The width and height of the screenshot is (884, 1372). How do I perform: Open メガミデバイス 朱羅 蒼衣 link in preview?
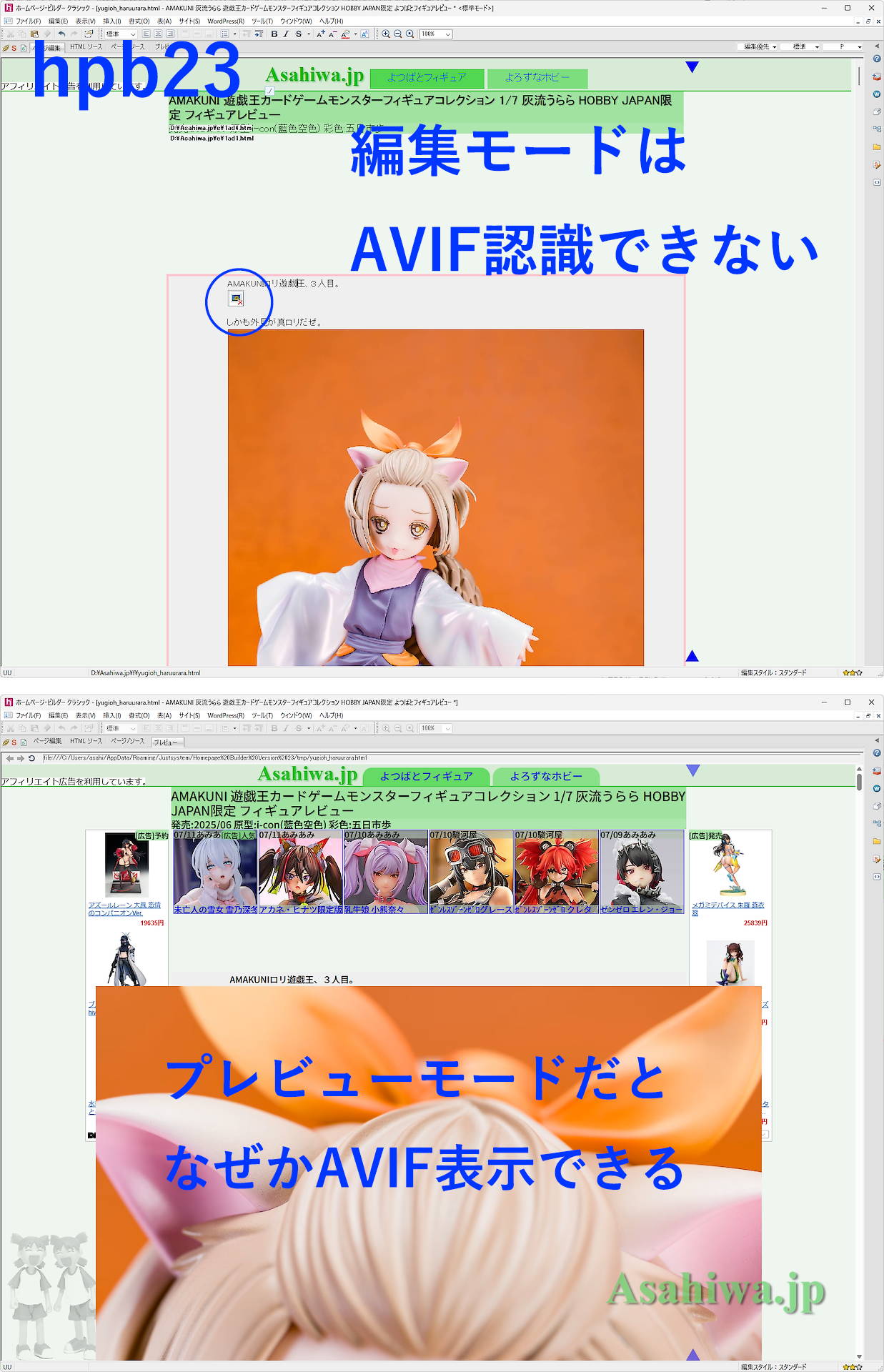[x=727, y=908]
